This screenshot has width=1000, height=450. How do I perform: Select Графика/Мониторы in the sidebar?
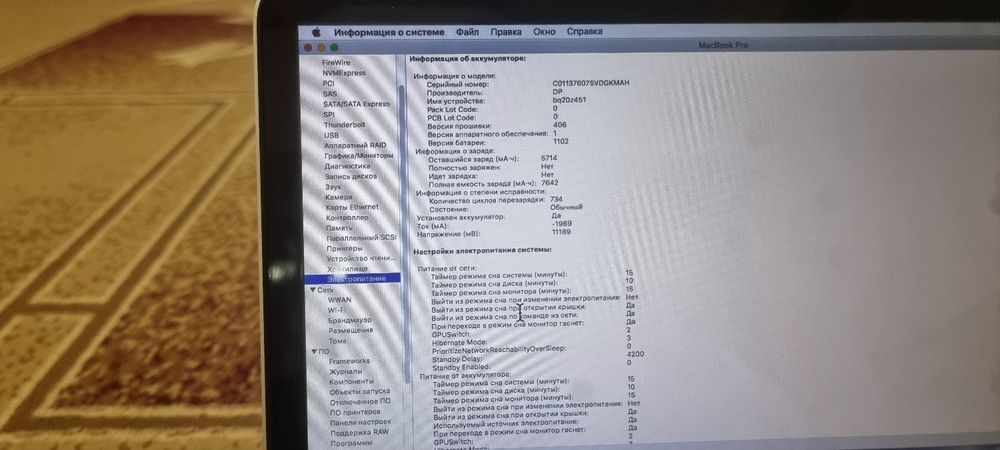[359, 156]
